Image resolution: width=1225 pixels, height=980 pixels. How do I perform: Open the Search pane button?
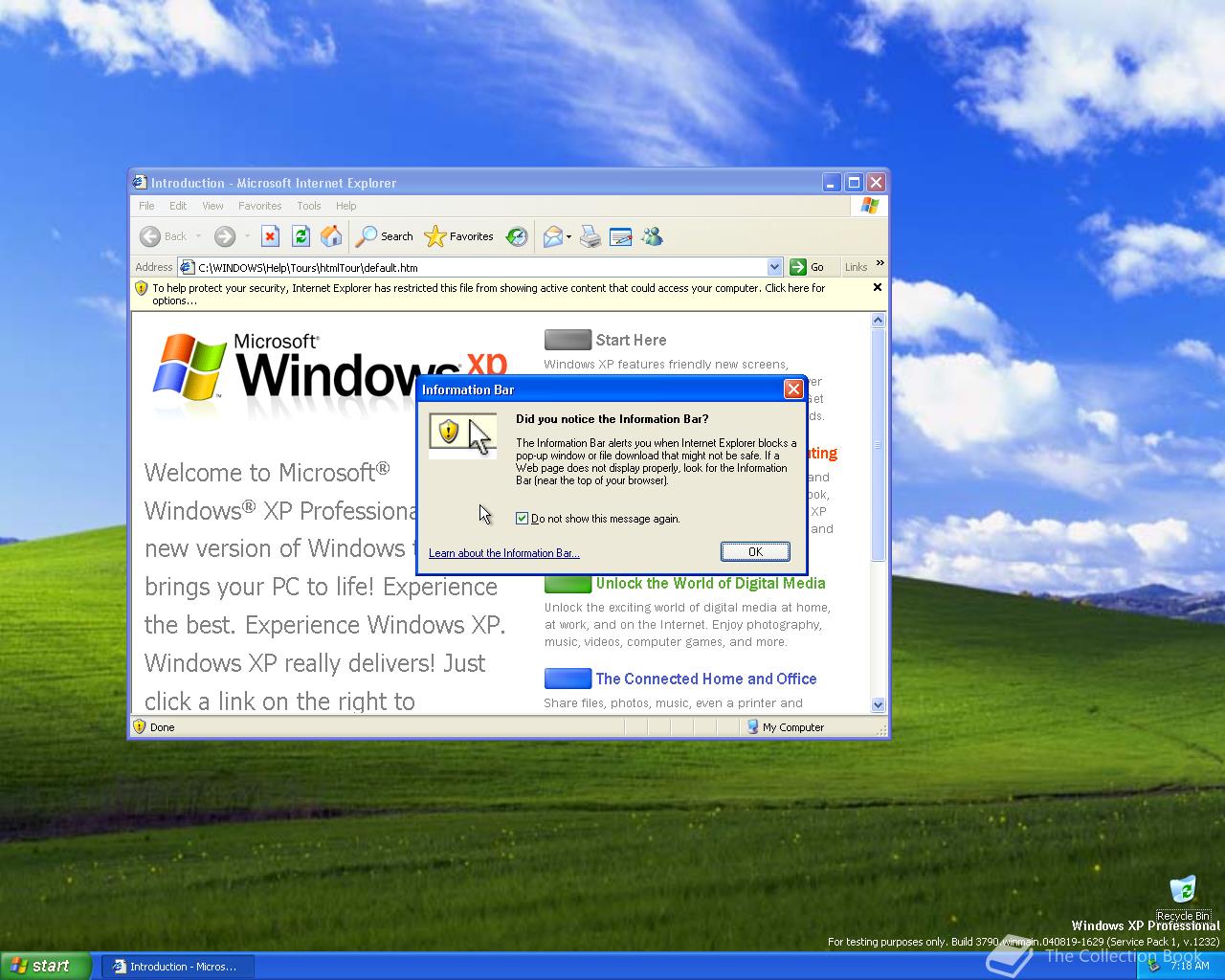385,236
